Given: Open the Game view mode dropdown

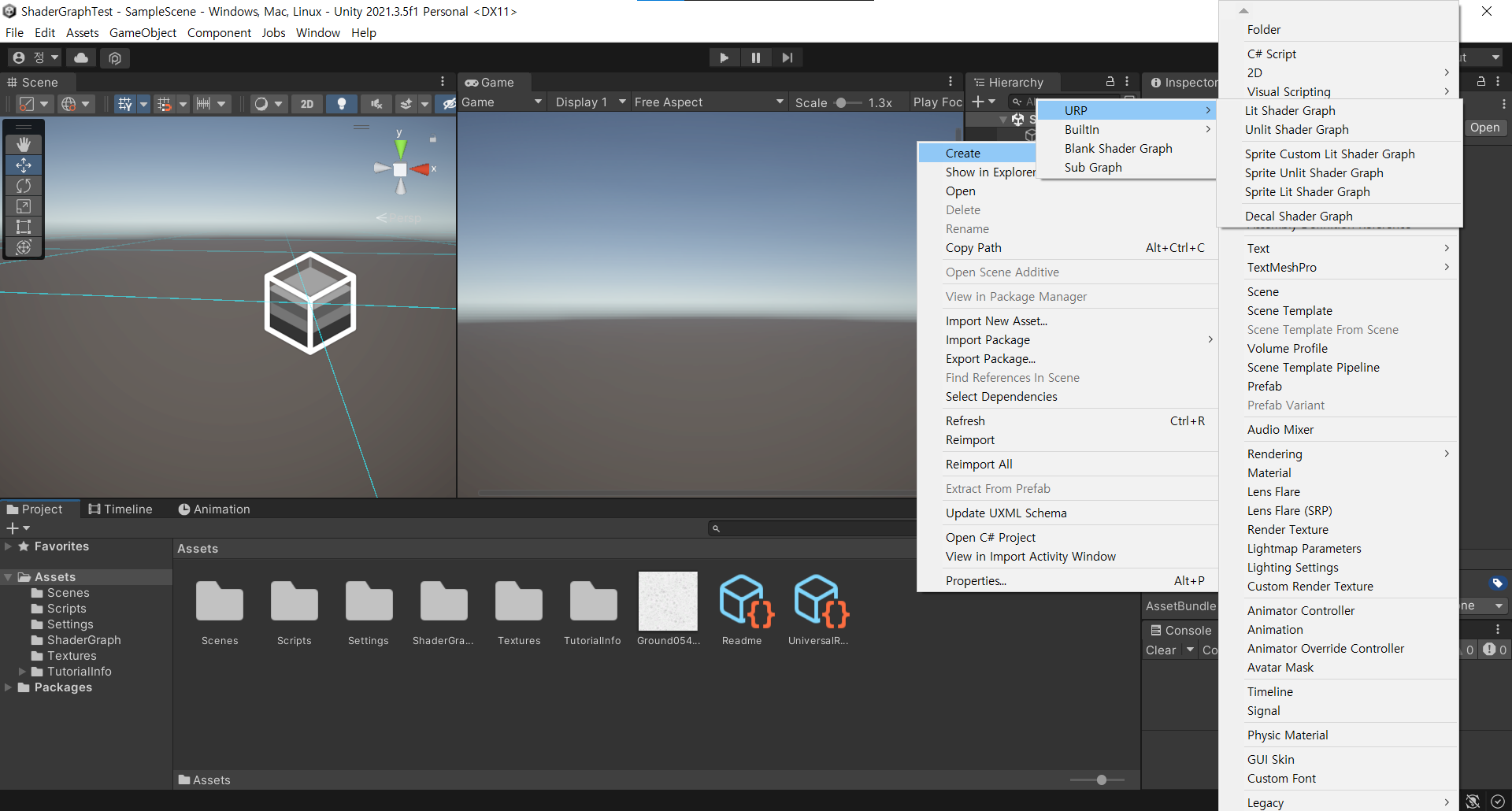Looking at the screenshot, I should click(x=502, y=102).
